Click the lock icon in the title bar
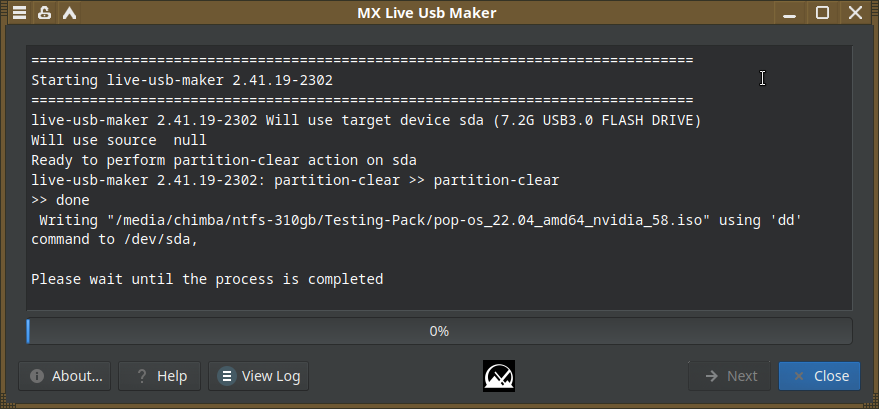Screen dimensions: 879x409 [44, 13]
